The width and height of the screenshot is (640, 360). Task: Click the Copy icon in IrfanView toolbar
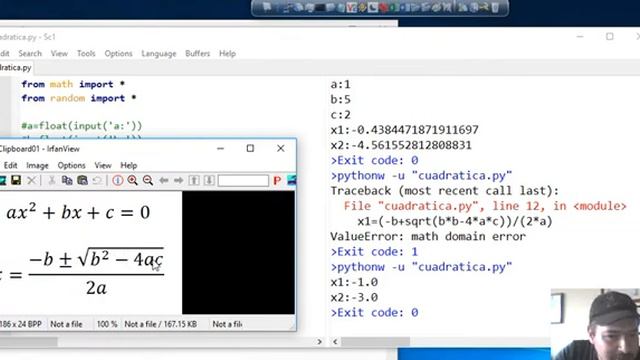point(67,180)
